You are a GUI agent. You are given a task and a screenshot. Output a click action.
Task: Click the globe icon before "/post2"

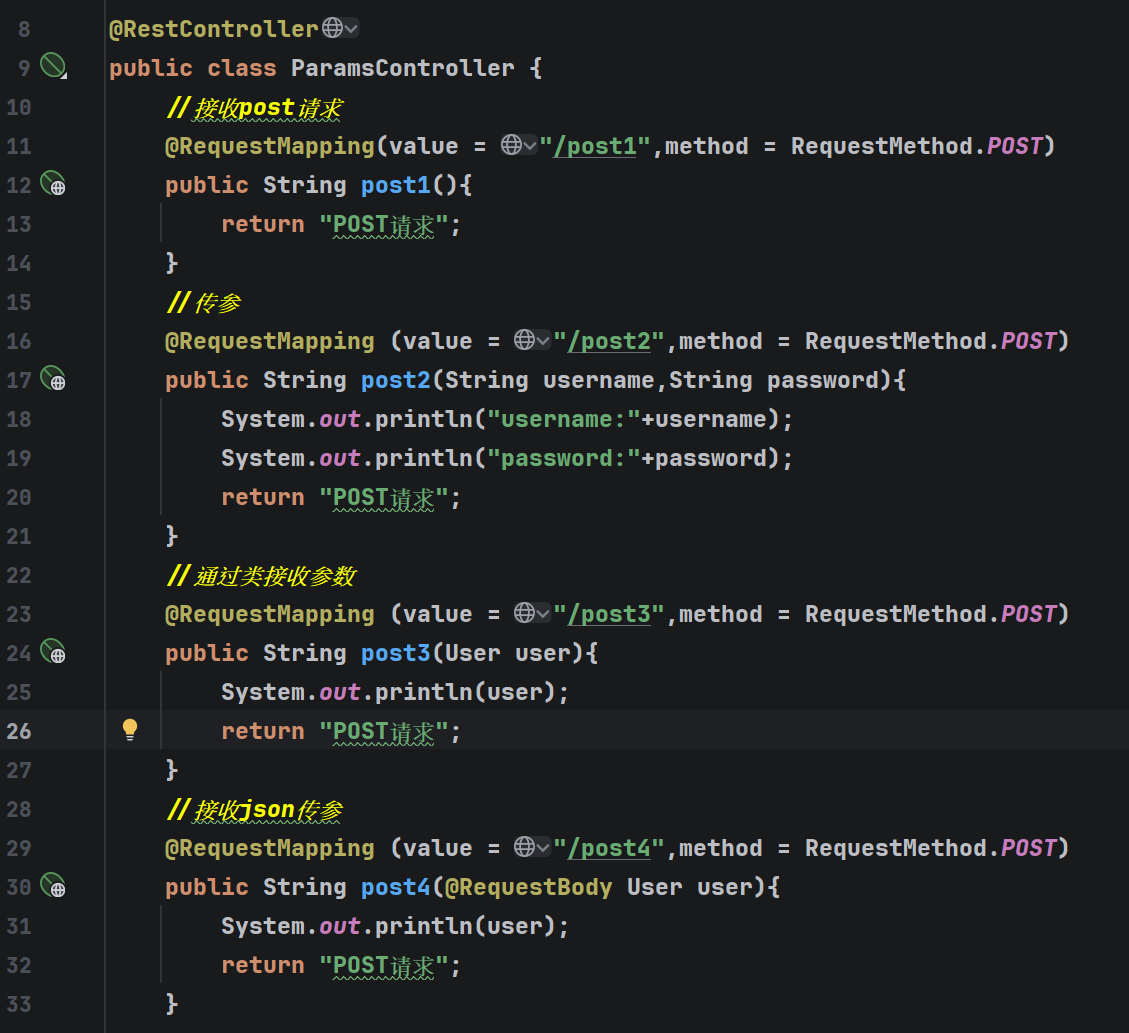coord(525,341)
